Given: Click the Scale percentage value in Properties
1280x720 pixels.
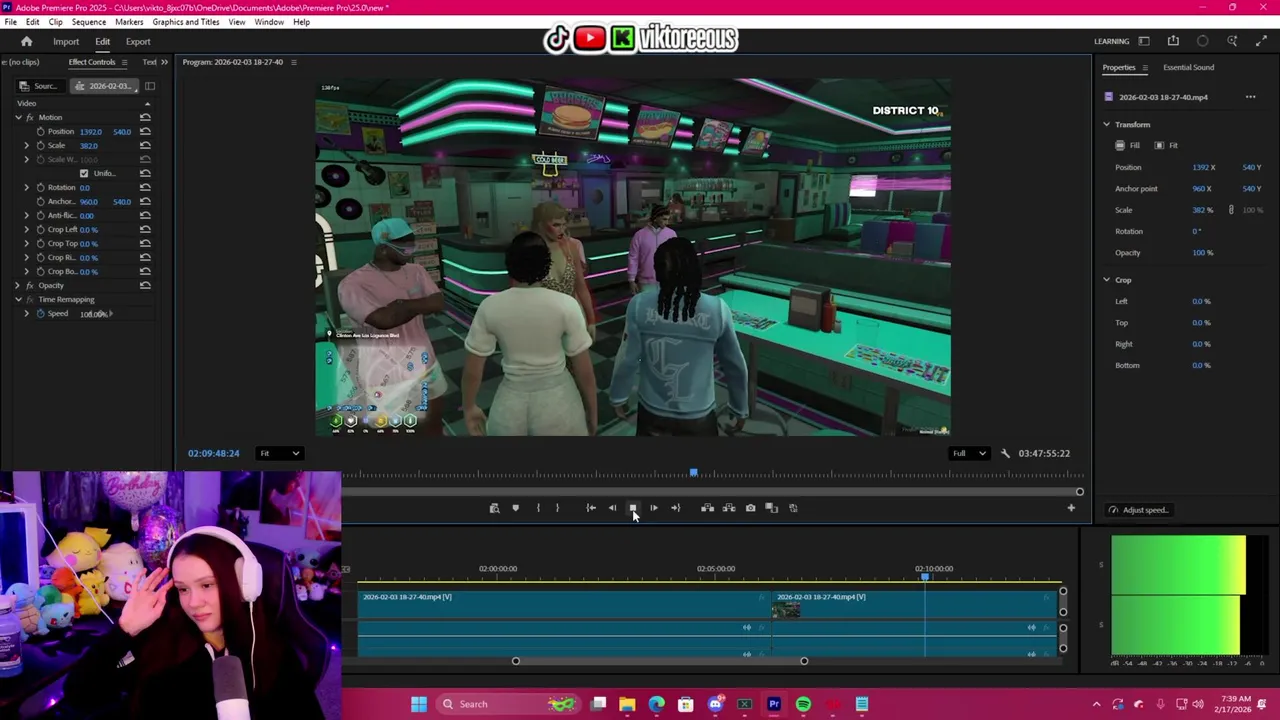Looking at the screenshot, I should [1202, 210].
